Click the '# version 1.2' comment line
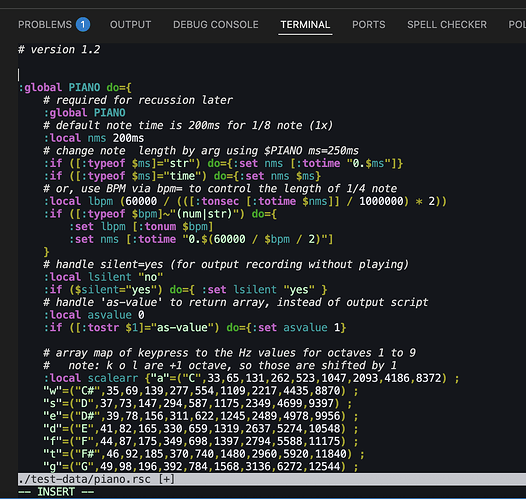The image size is (526, 499). tap(59, 50)
